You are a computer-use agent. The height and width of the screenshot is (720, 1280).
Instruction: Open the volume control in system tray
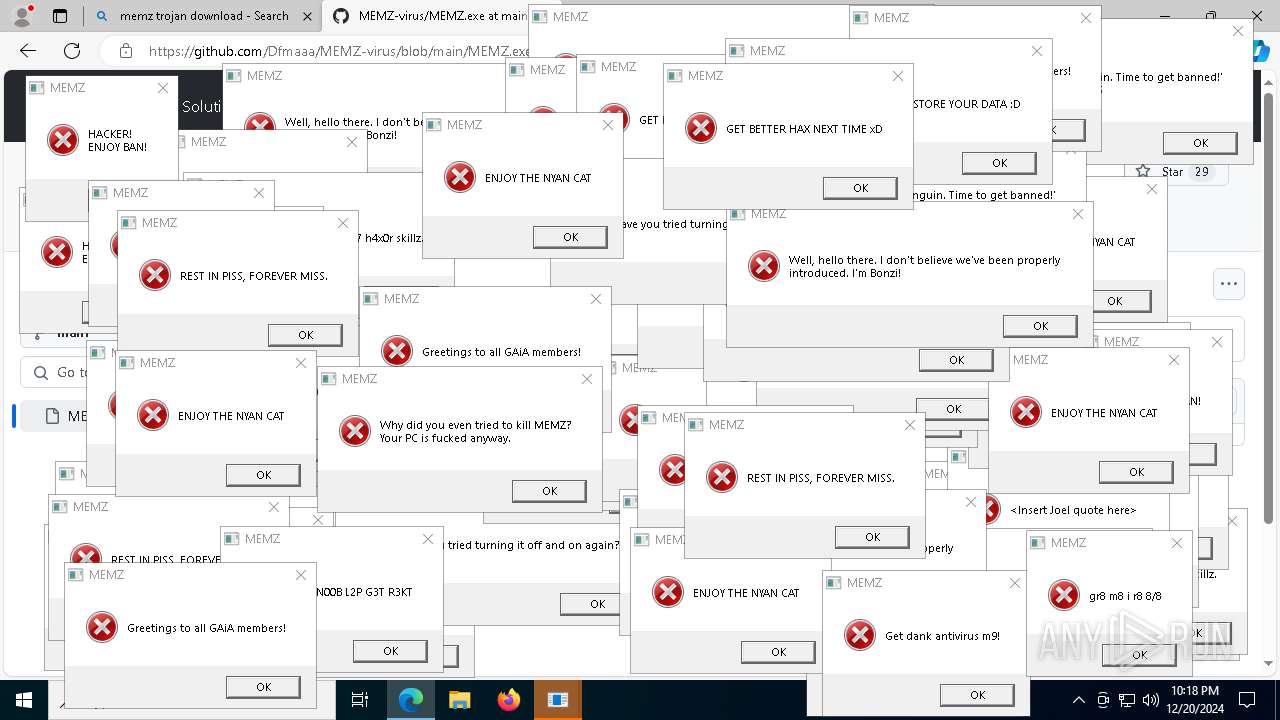(1151, 700)
